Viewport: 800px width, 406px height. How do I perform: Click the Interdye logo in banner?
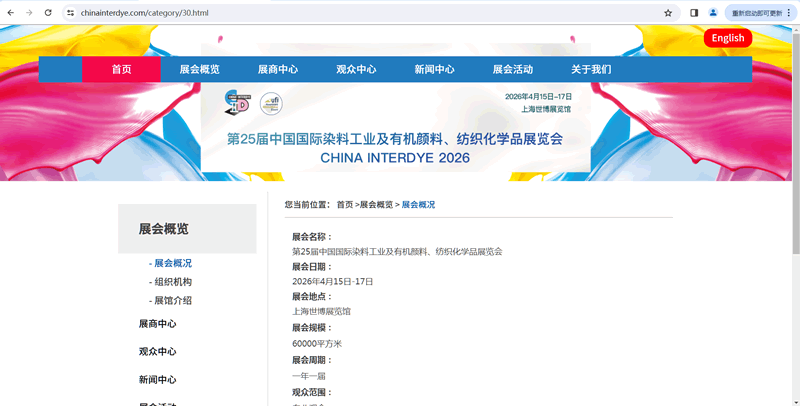point(237,103)
